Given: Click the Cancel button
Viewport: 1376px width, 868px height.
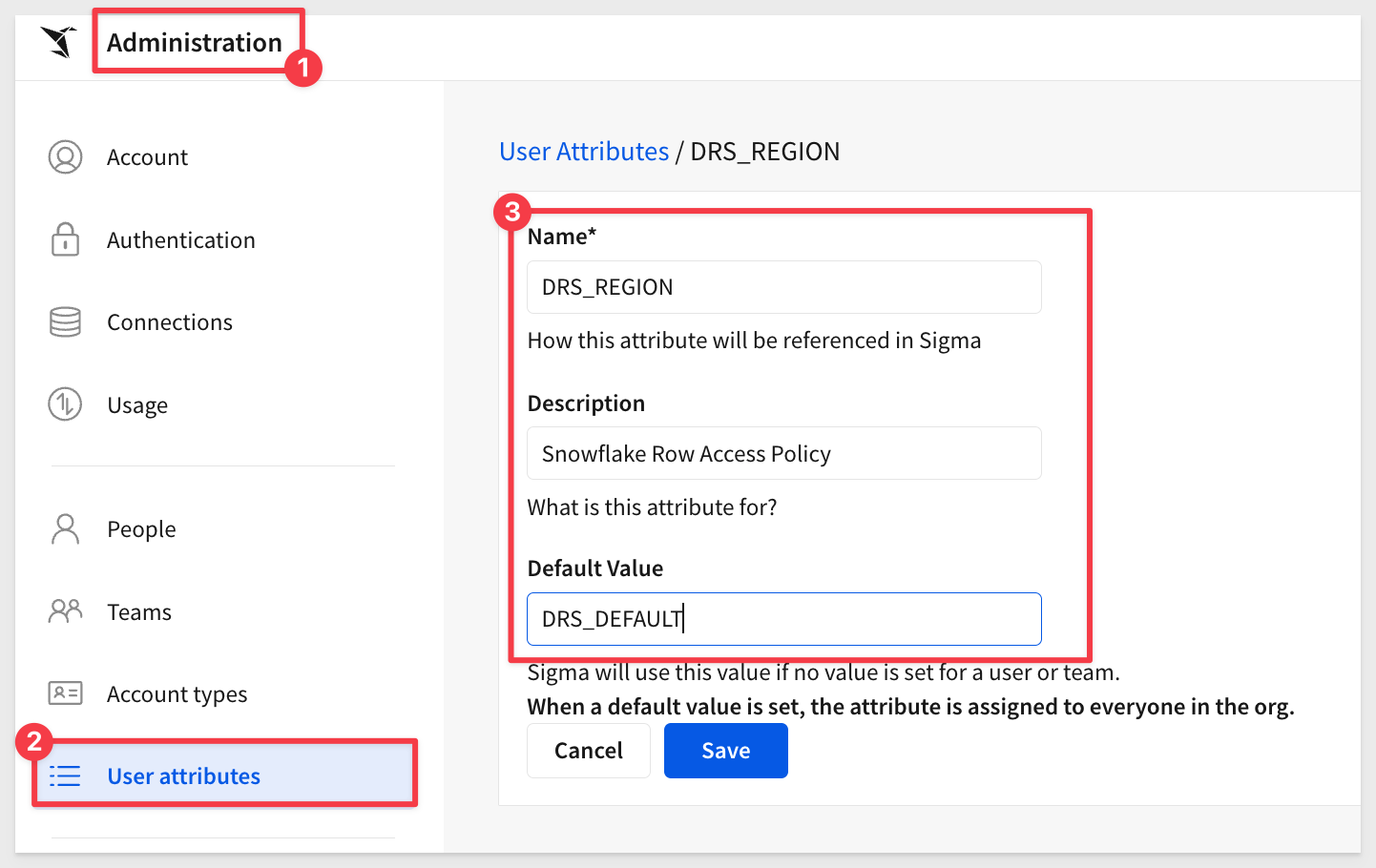Looking at the screenshot, I should (x=589, y=751).
